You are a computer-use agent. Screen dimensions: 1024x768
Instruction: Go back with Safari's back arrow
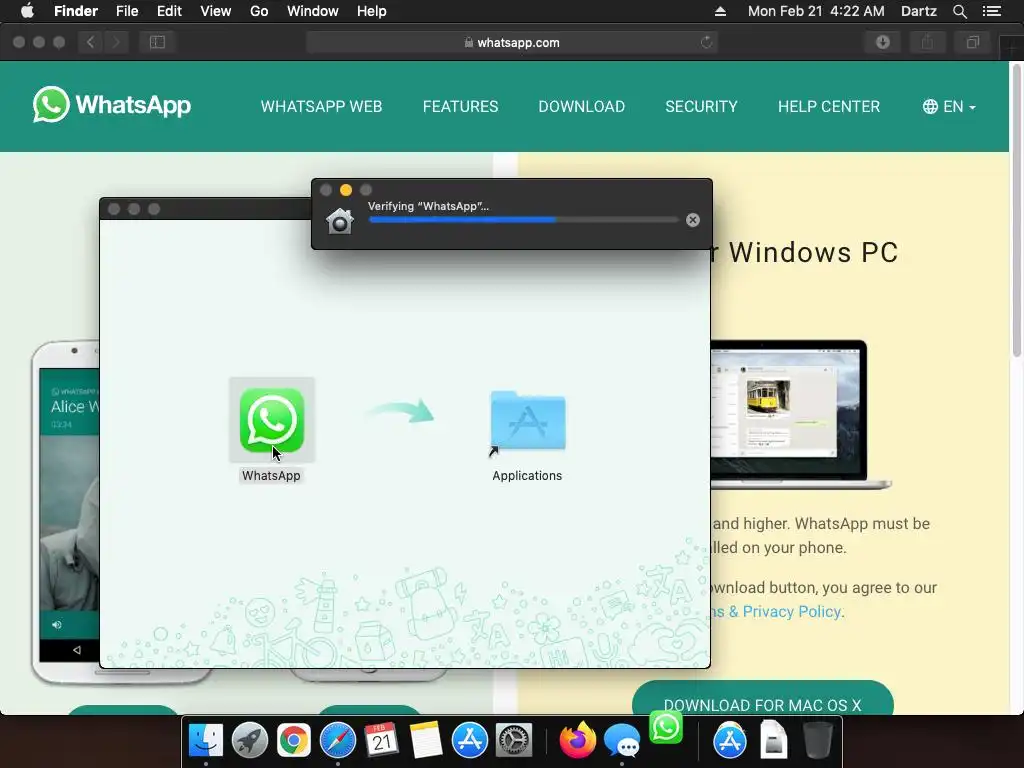click(91, 42)
